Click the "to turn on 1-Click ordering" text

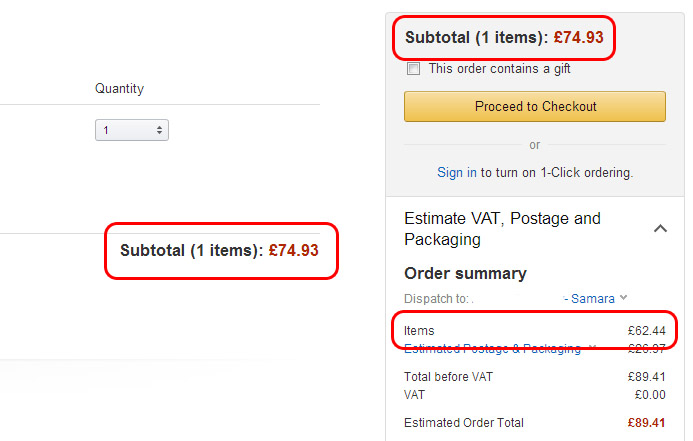557,172
